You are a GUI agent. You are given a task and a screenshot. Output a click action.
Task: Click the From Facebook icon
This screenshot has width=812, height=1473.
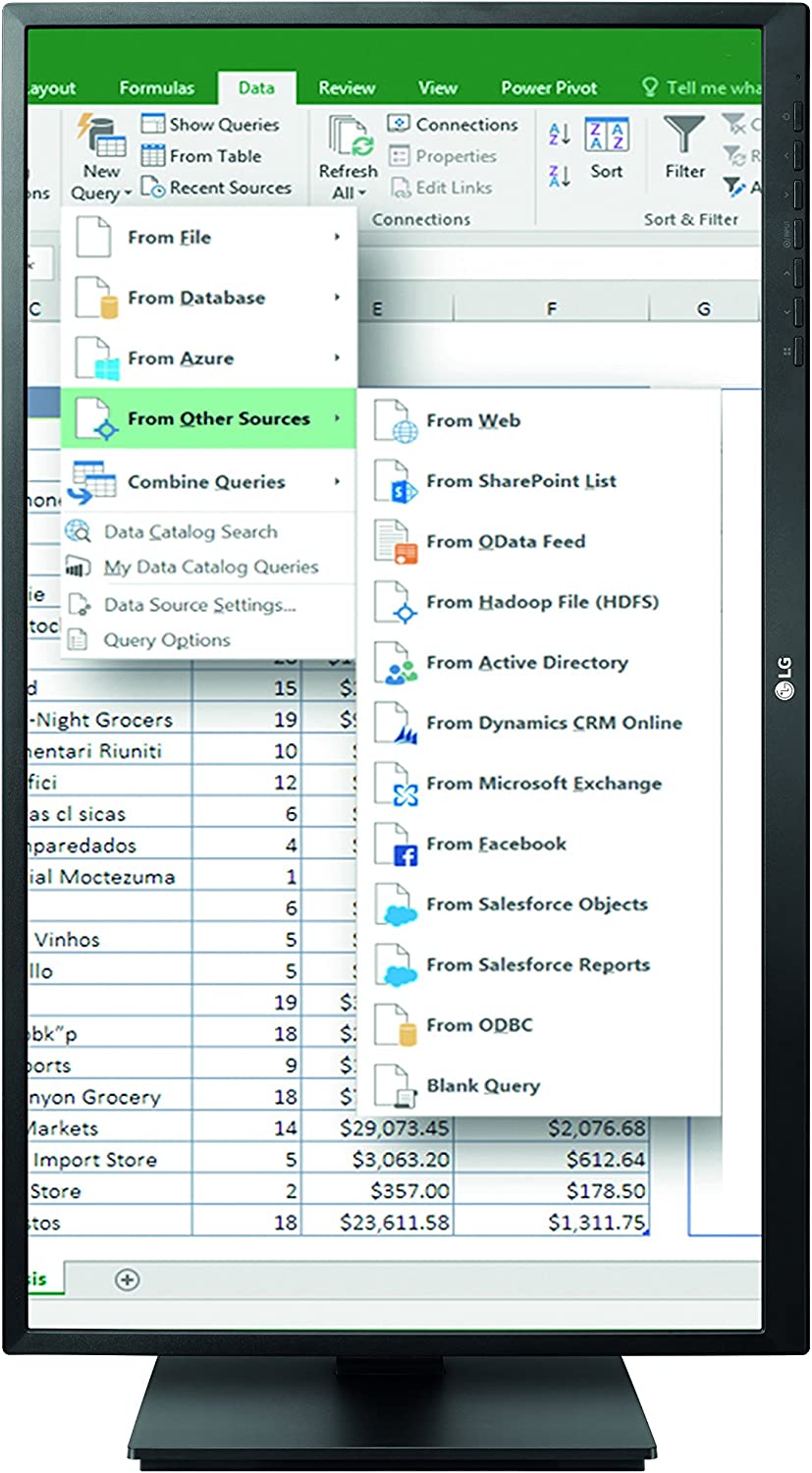(x=396, y=845)
